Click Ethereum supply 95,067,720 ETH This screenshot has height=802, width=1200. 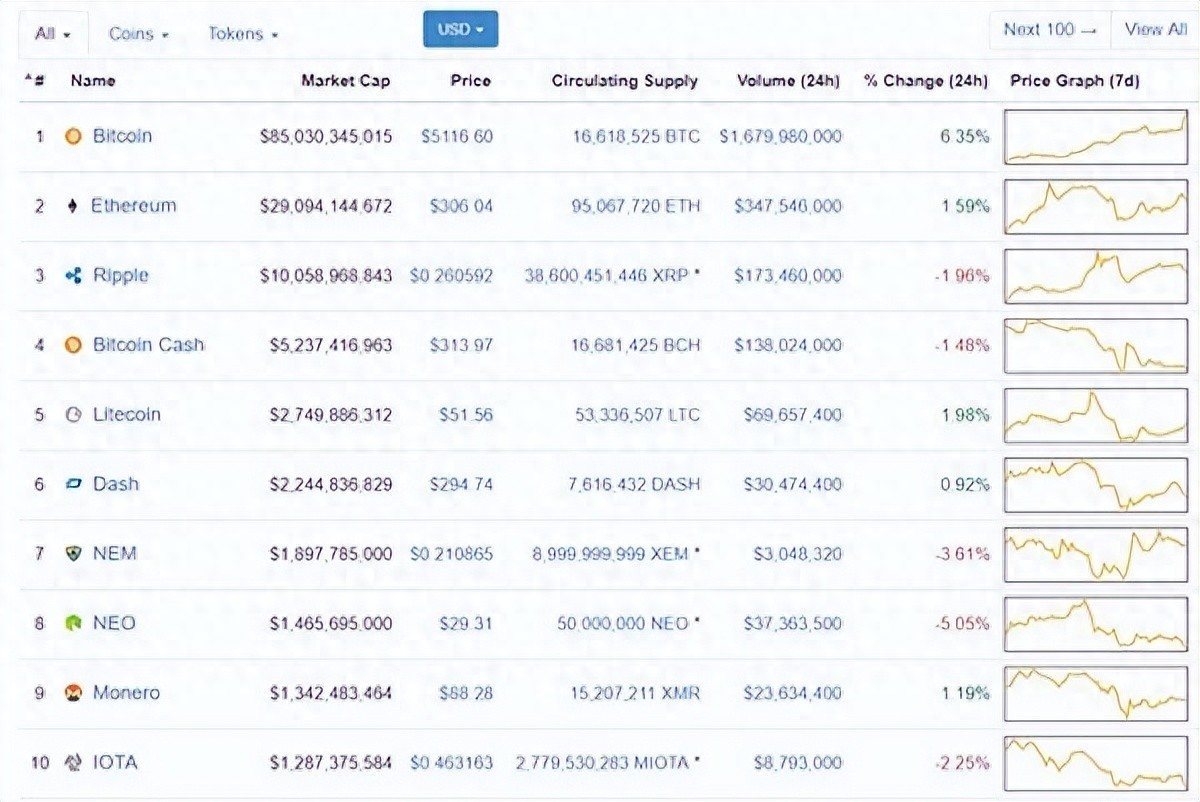click(x=636, y=206)
